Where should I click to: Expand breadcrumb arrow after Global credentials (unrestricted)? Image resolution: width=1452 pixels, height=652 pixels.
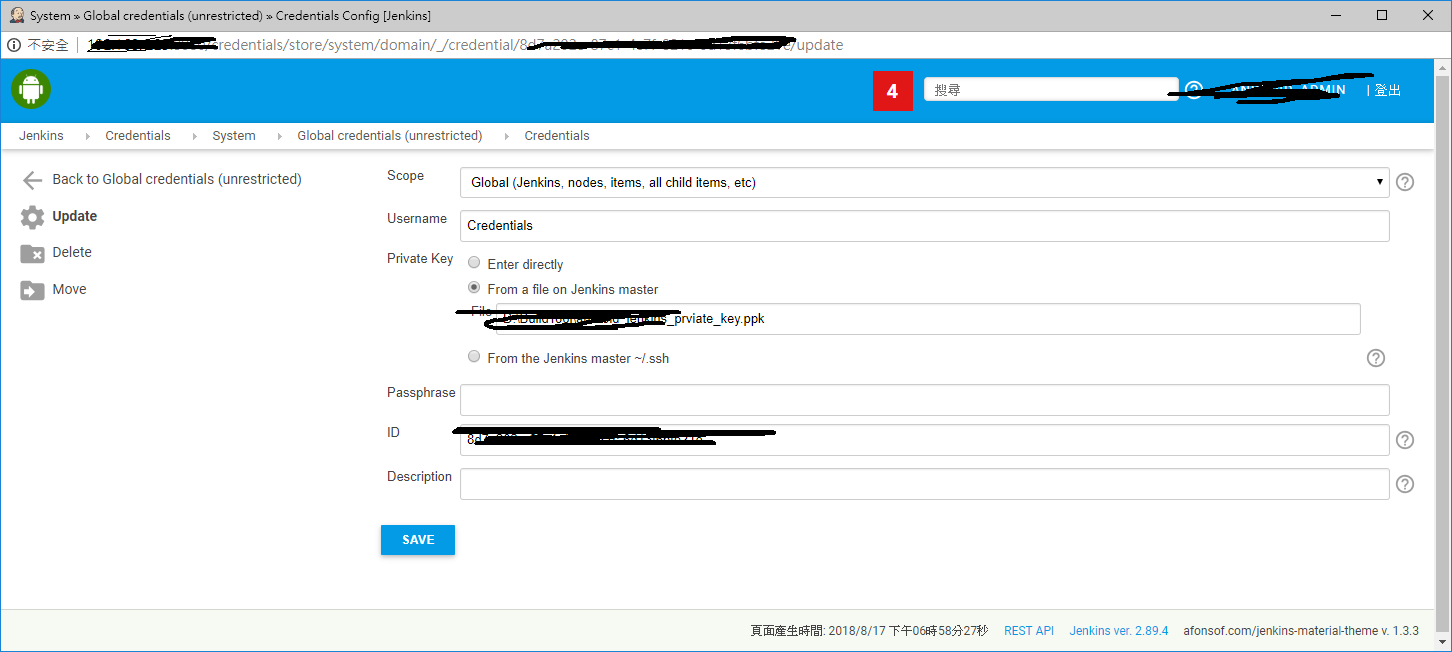coord(506,136)
